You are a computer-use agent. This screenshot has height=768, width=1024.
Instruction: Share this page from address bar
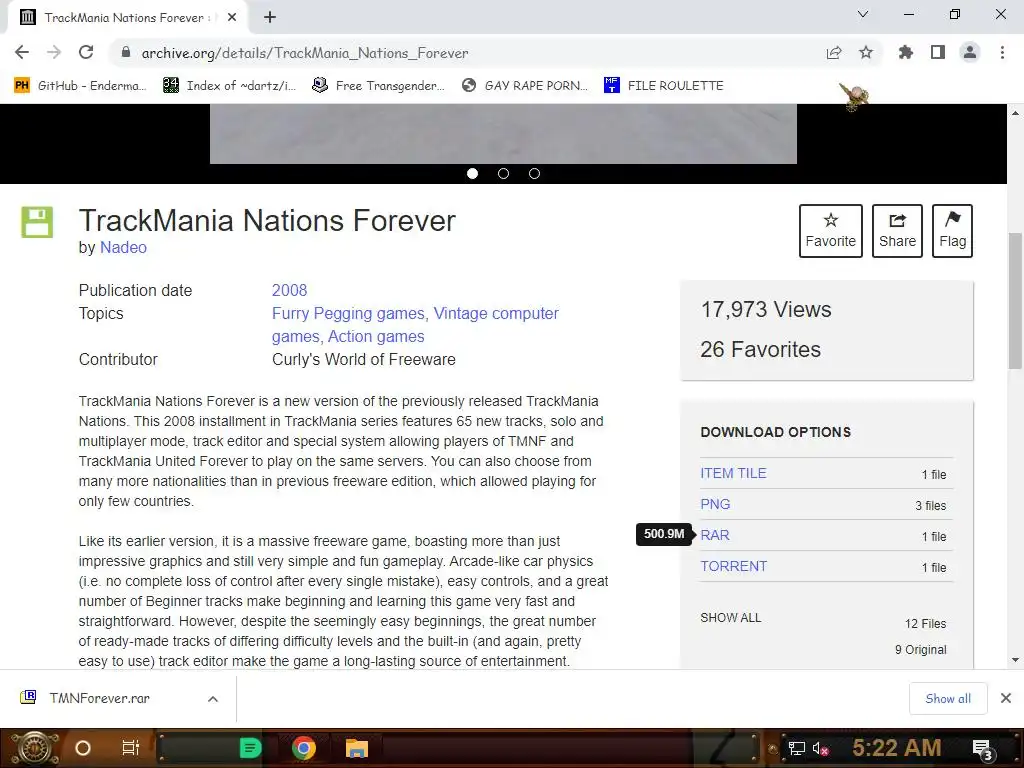point(834,53)
